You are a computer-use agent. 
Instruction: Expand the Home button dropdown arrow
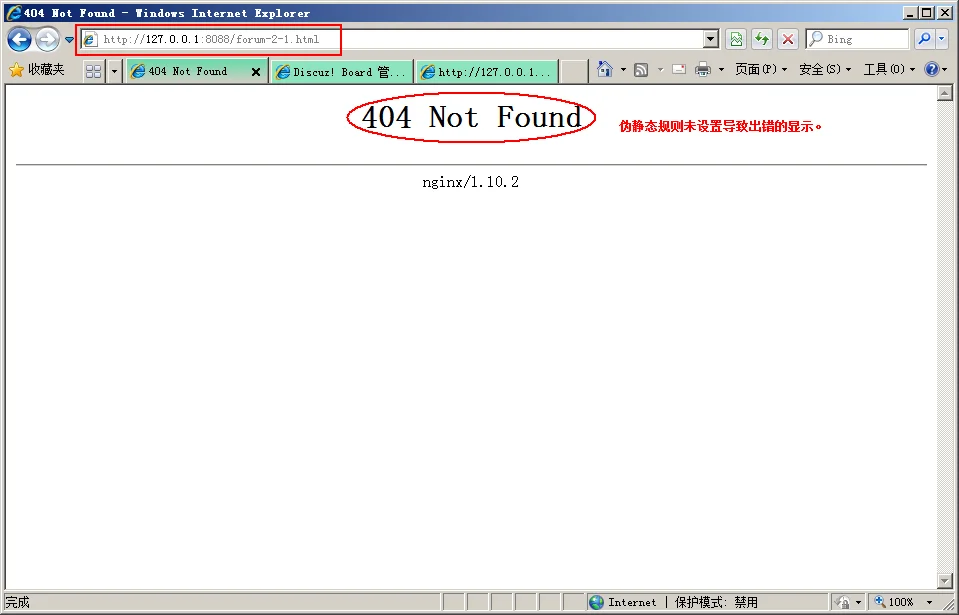coord(623,70)
